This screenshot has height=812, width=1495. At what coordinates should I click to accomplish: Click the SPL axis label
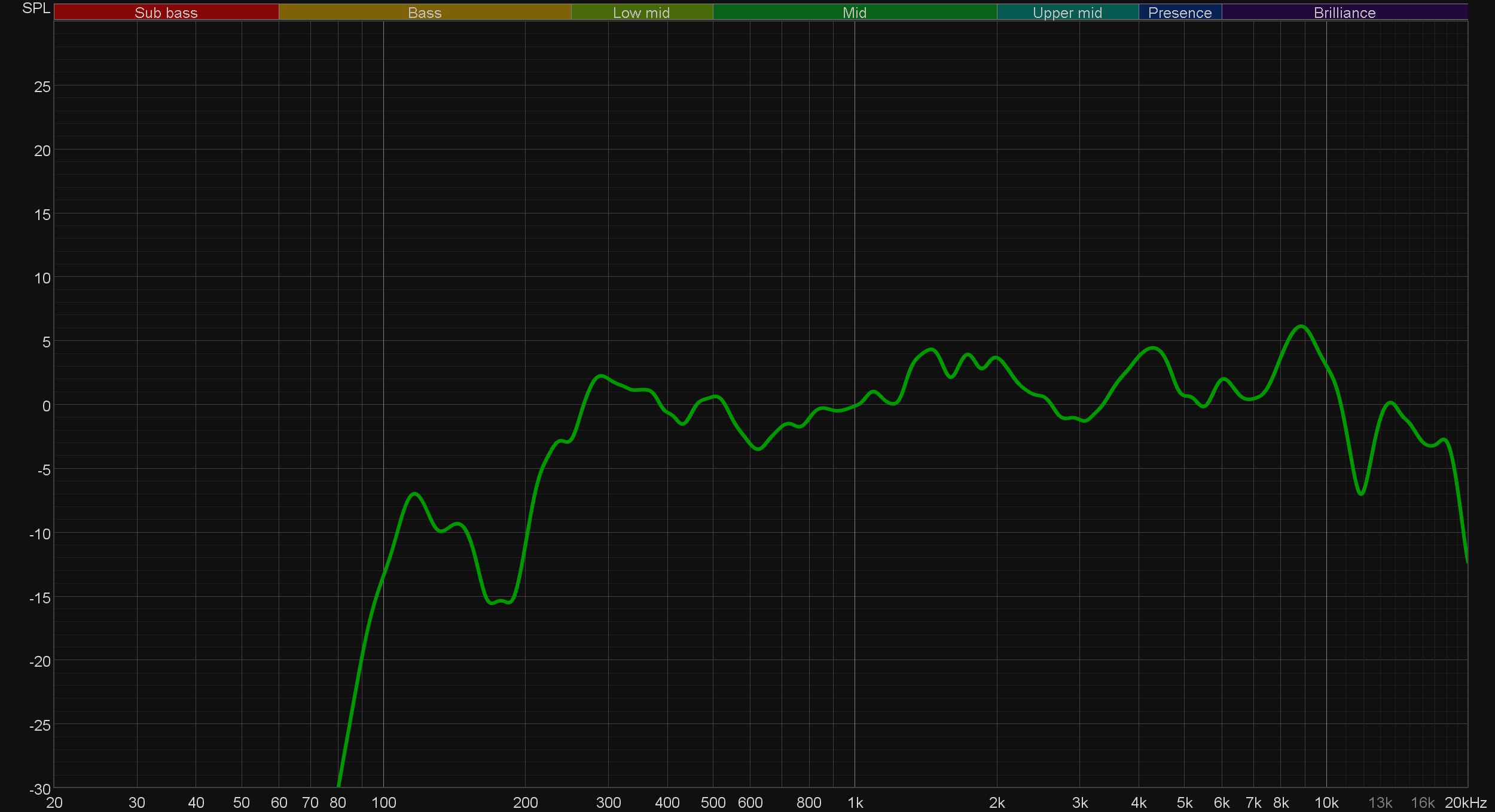pyautogui.click(x=36, y=8)
